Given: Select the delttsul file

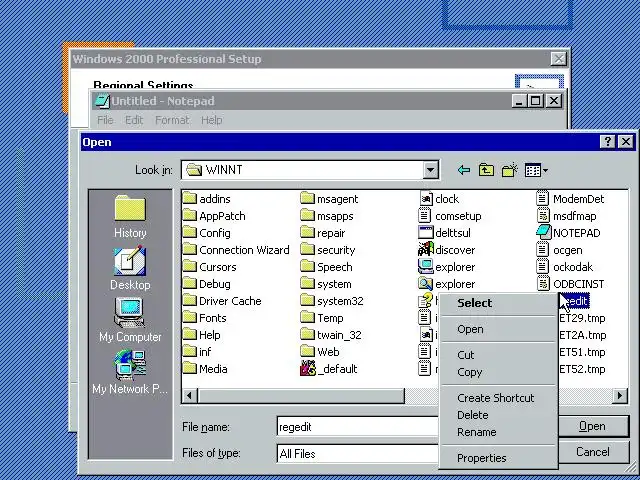Looking at the screenshot, I should pos(444,233).
